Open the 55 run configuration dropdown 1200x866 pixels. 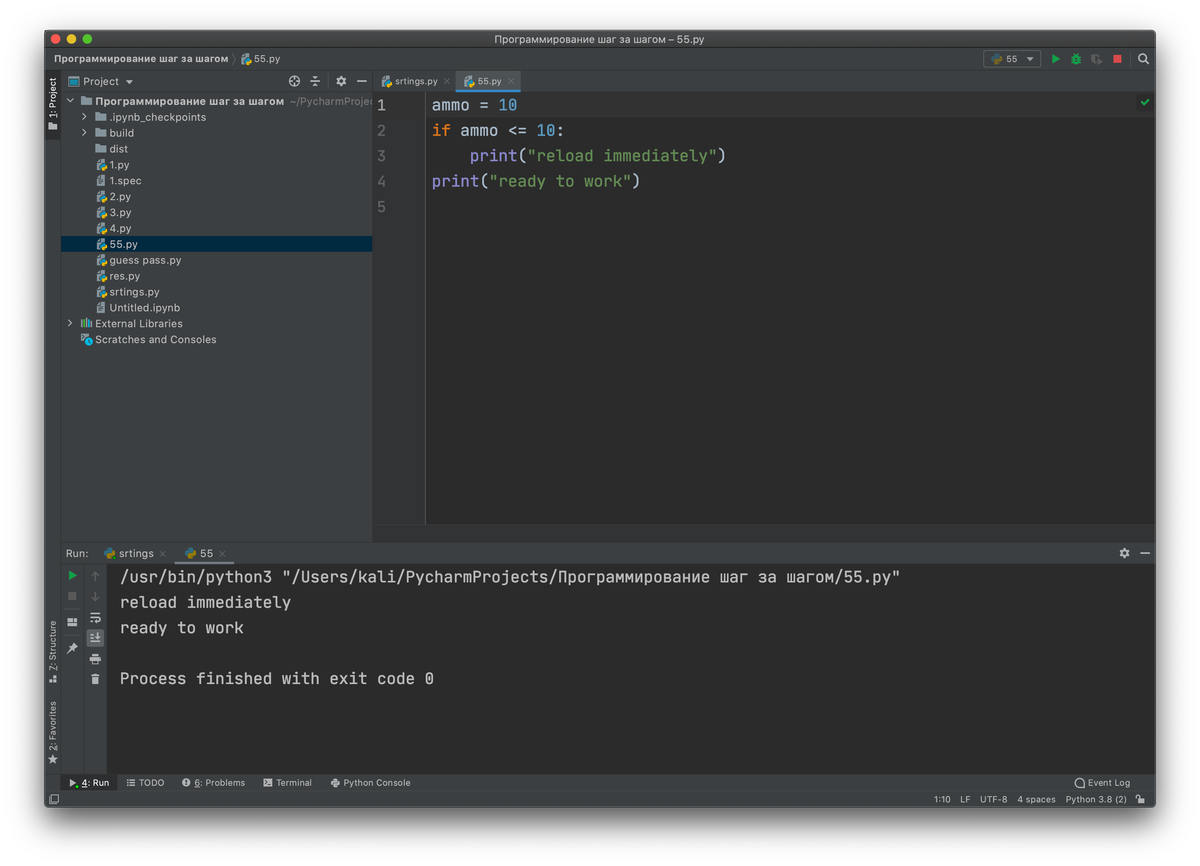(1012, 59)
